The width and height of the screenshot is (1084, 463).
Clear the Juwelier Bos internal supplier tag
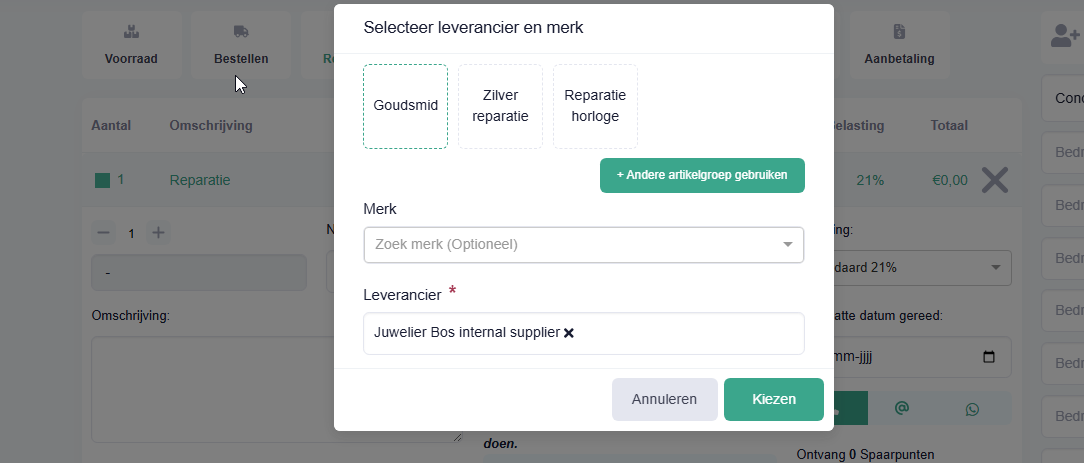(x=568, y=333)
